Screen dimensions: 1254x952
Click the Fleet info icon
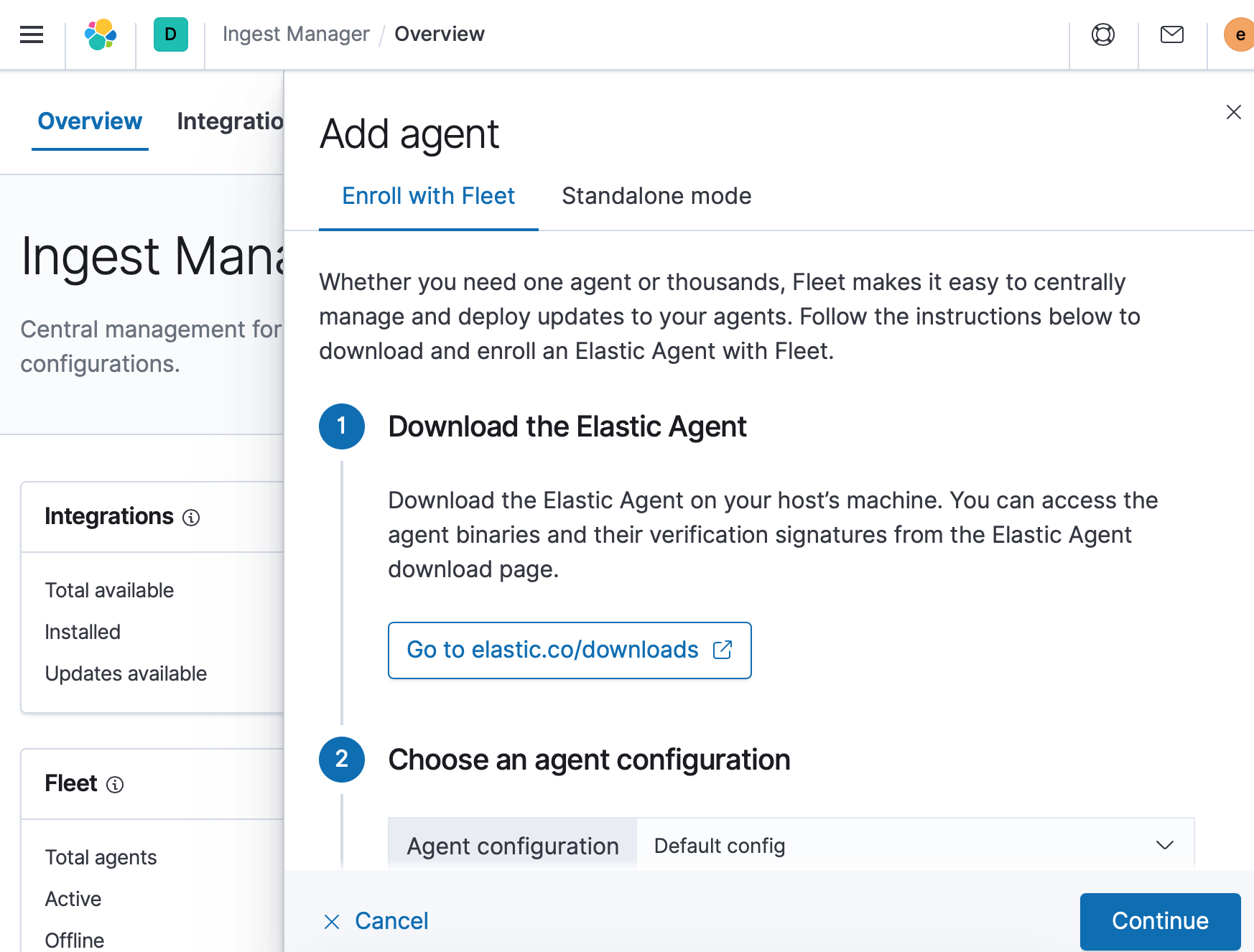click(x=115, y=785)
